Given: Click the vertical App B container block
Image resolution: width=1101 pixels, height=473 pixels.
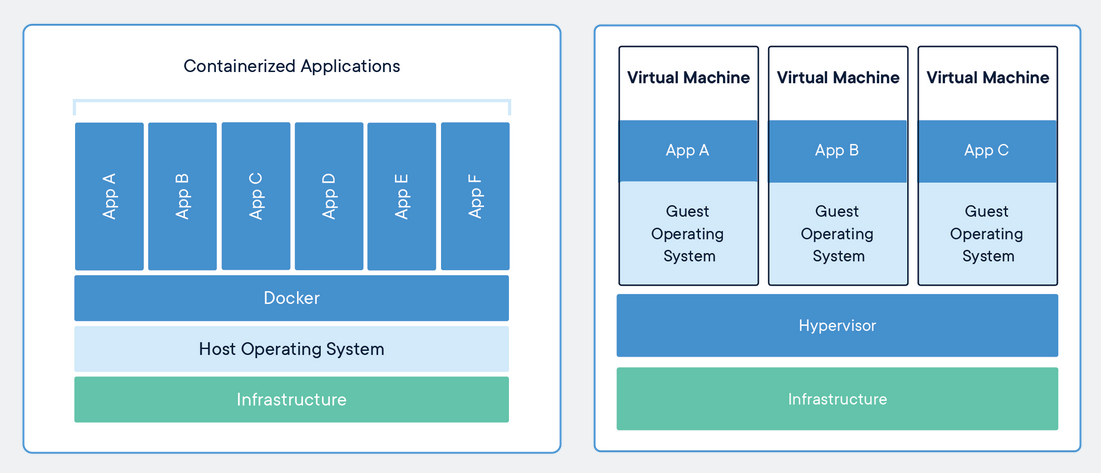Looking at the screenshot, I should [x=182, y=196].
